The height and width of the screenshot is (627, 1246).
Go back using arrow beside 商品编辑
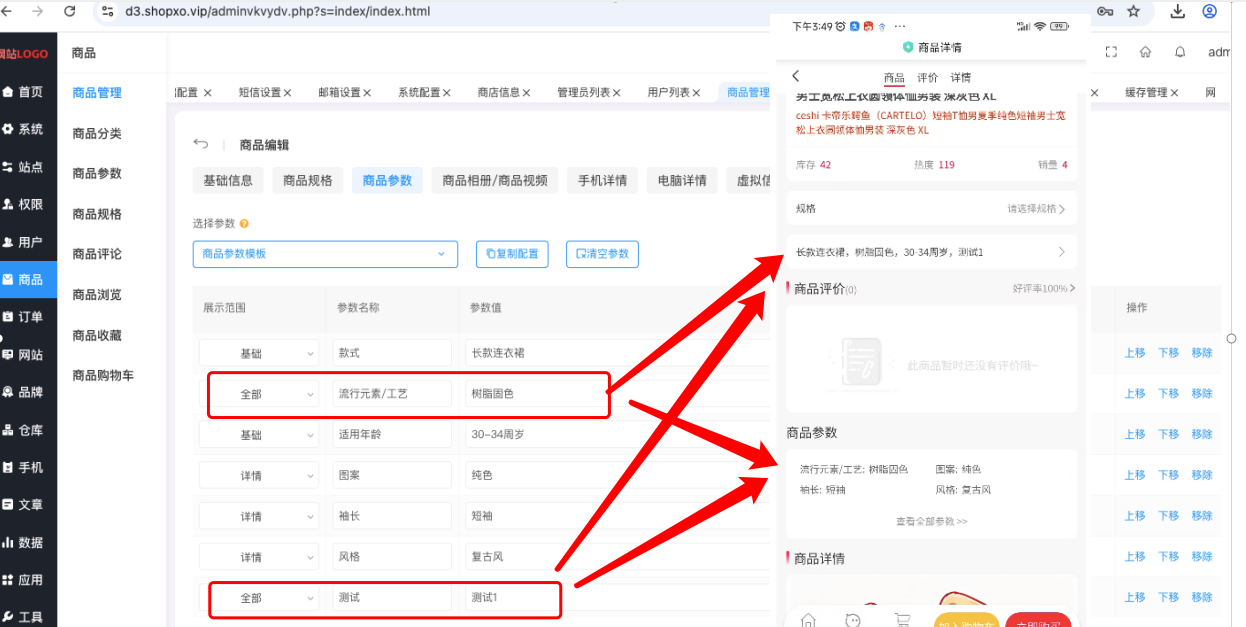201,144
